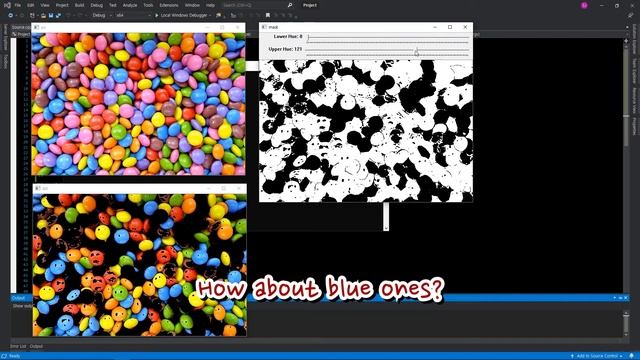Image resolution: width=640 pixels, height=360 pixels.
Task: Click the live share feedback icon top-right
Action: click(x=630, y=16)
